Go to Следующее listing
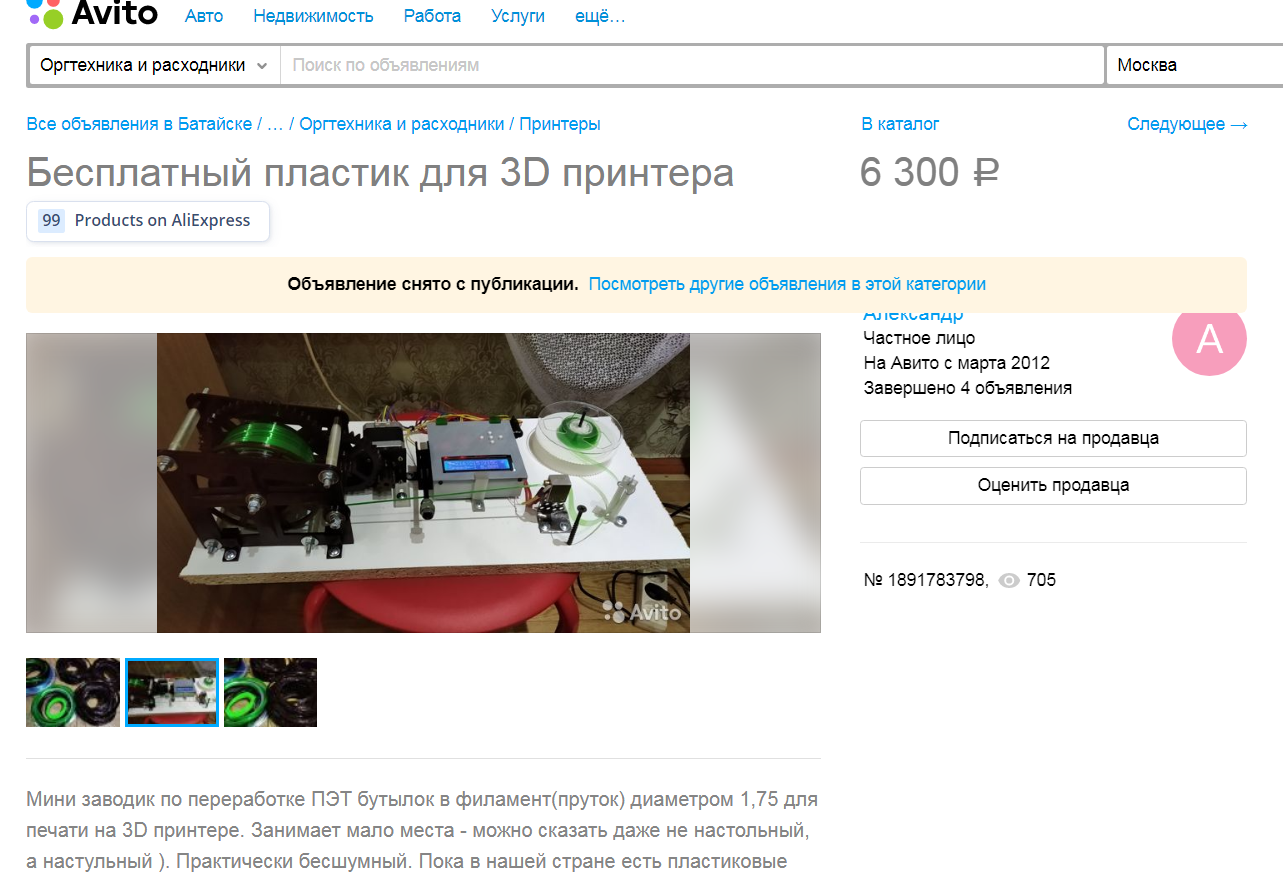The height and width of the screenshot is (879, 1283). coord(1187,124)
